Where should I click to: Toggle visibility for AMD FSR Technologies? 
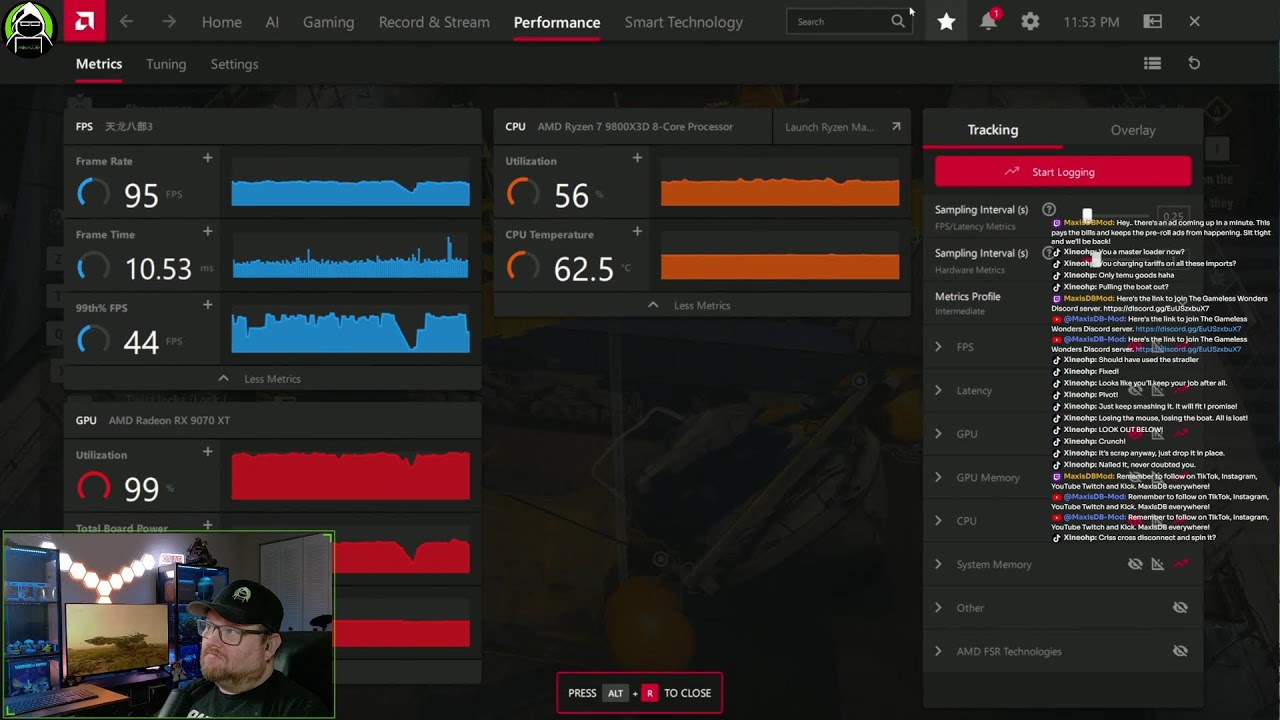[x=1180, y=651]
